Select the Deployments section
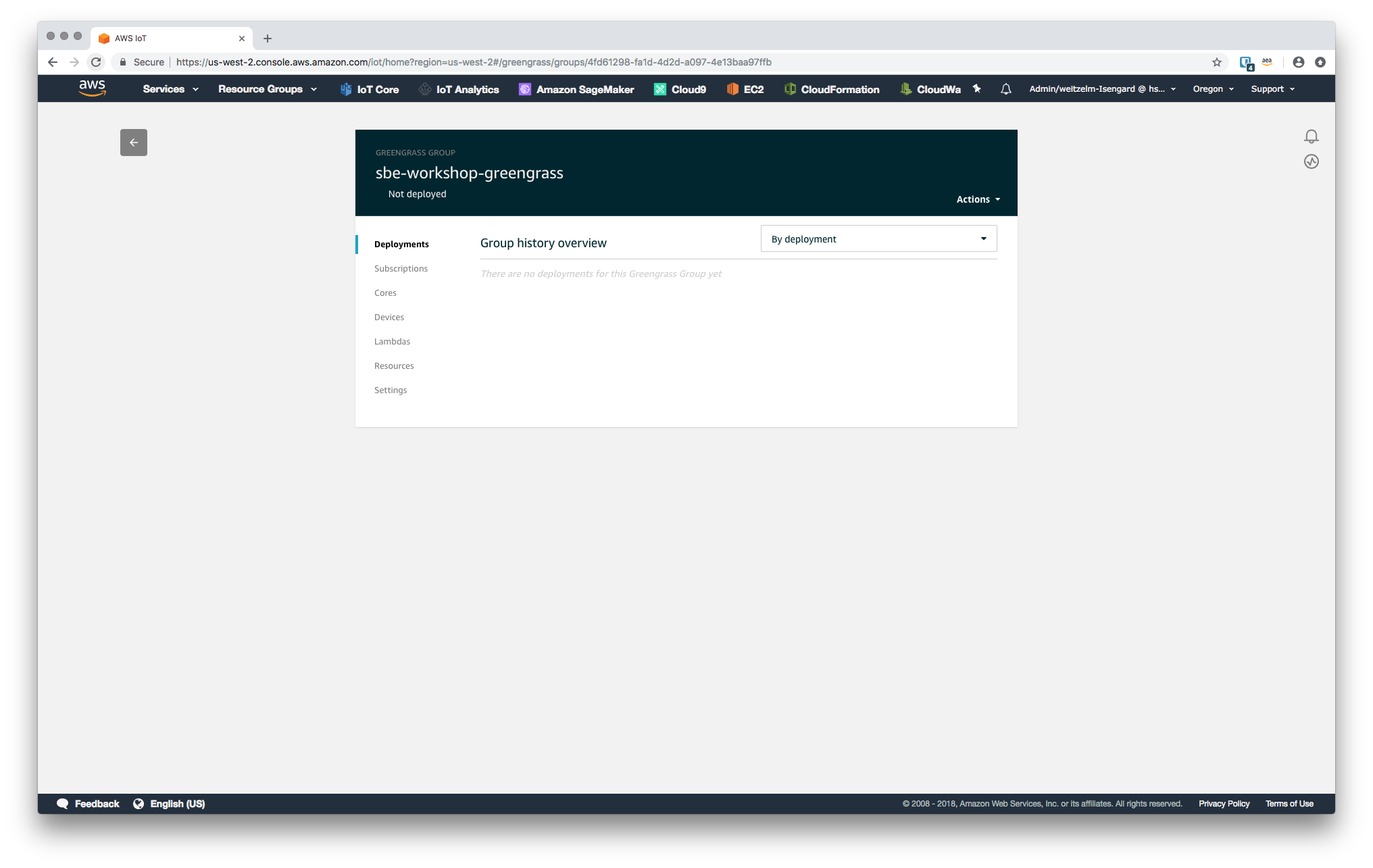 (401, 245)
